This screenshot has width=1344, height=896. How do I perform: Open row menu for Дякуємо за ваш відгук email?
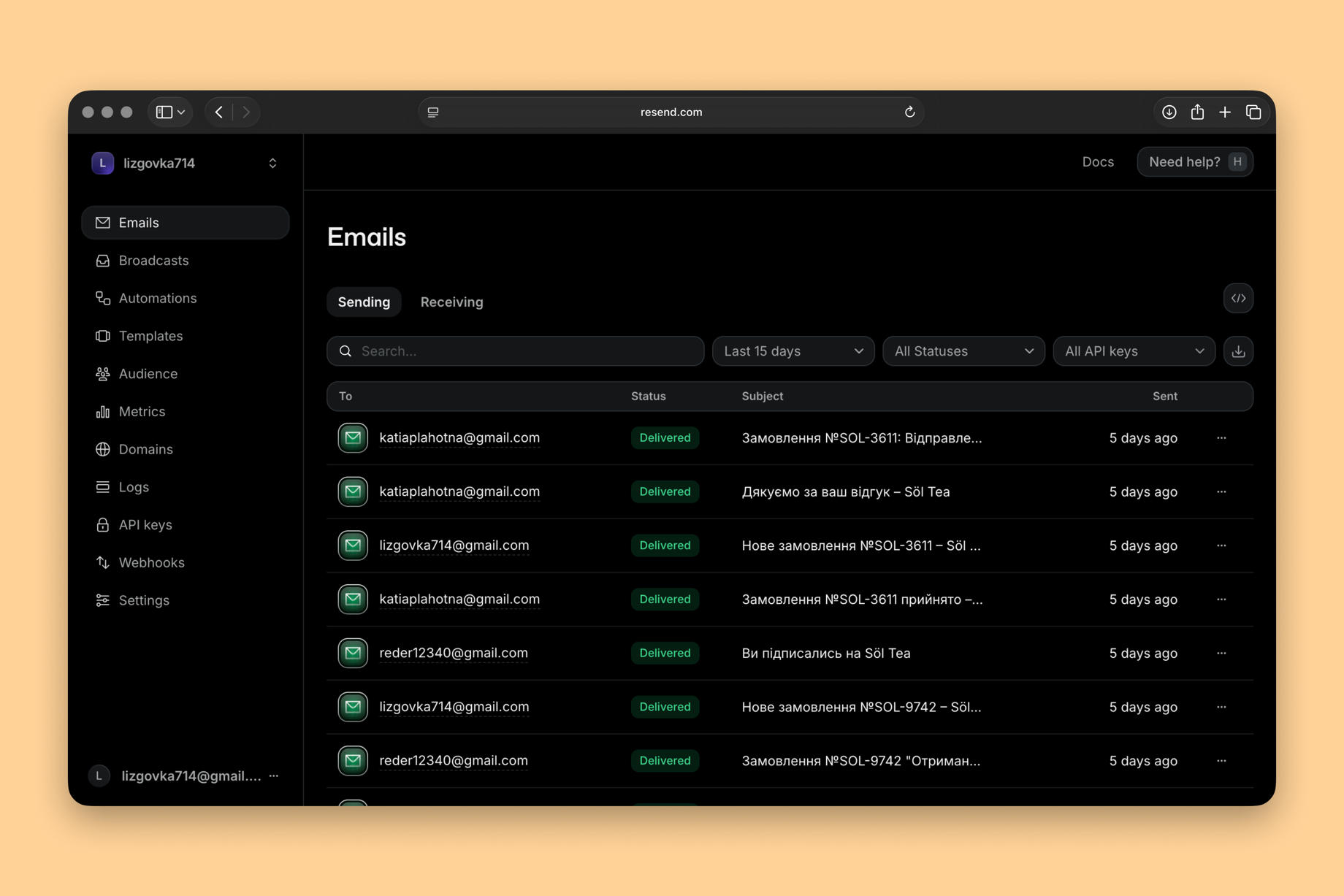click(x=1221, y=491)
